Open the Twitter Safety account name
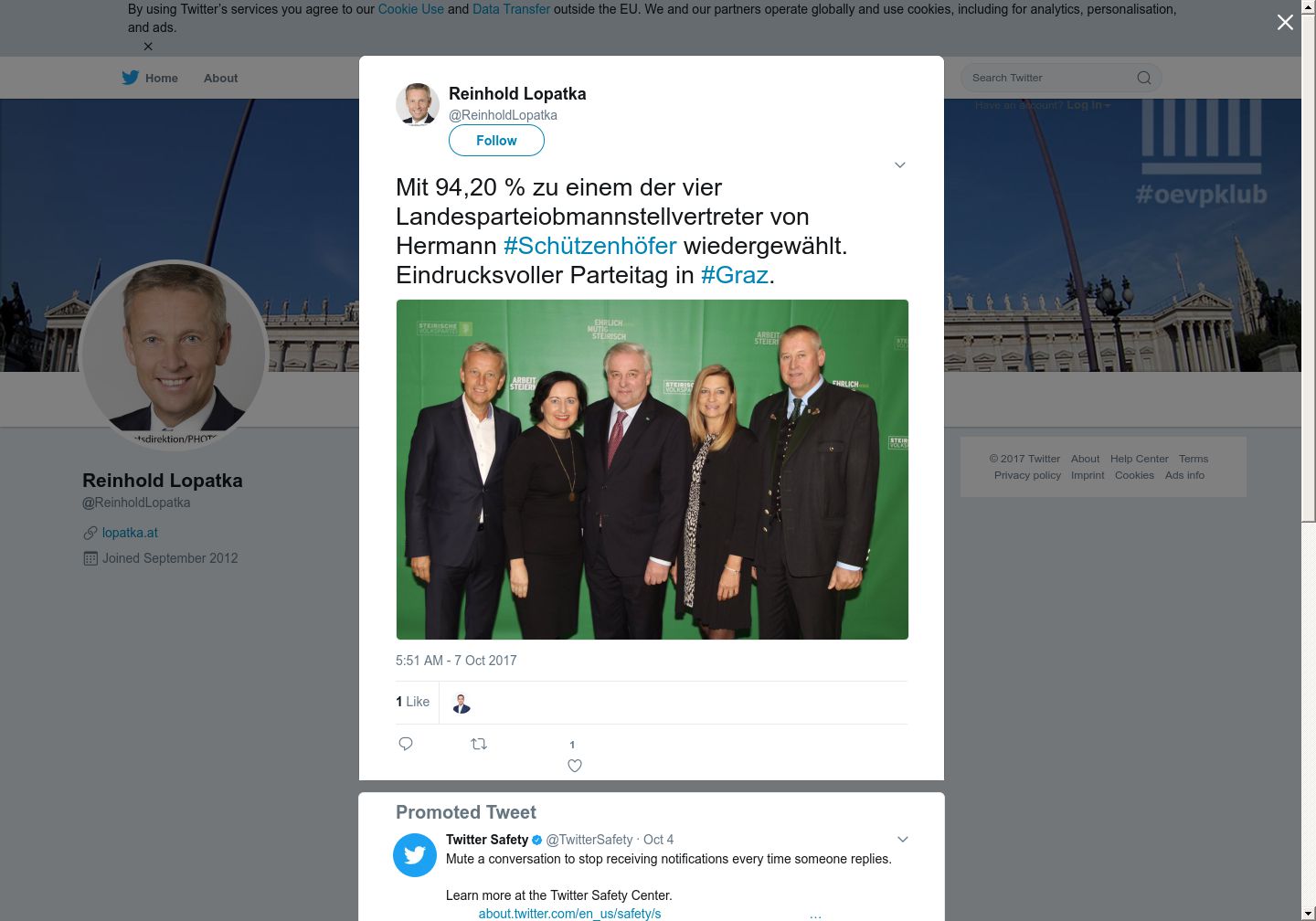 (x=487, y=840)
